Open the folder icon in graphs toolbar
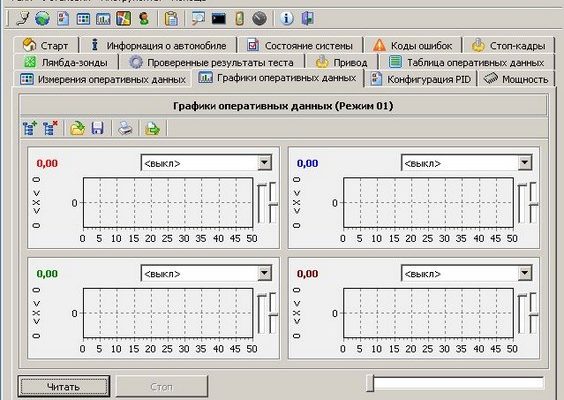Viewport: 564px width, 400px height. (77, 128)
